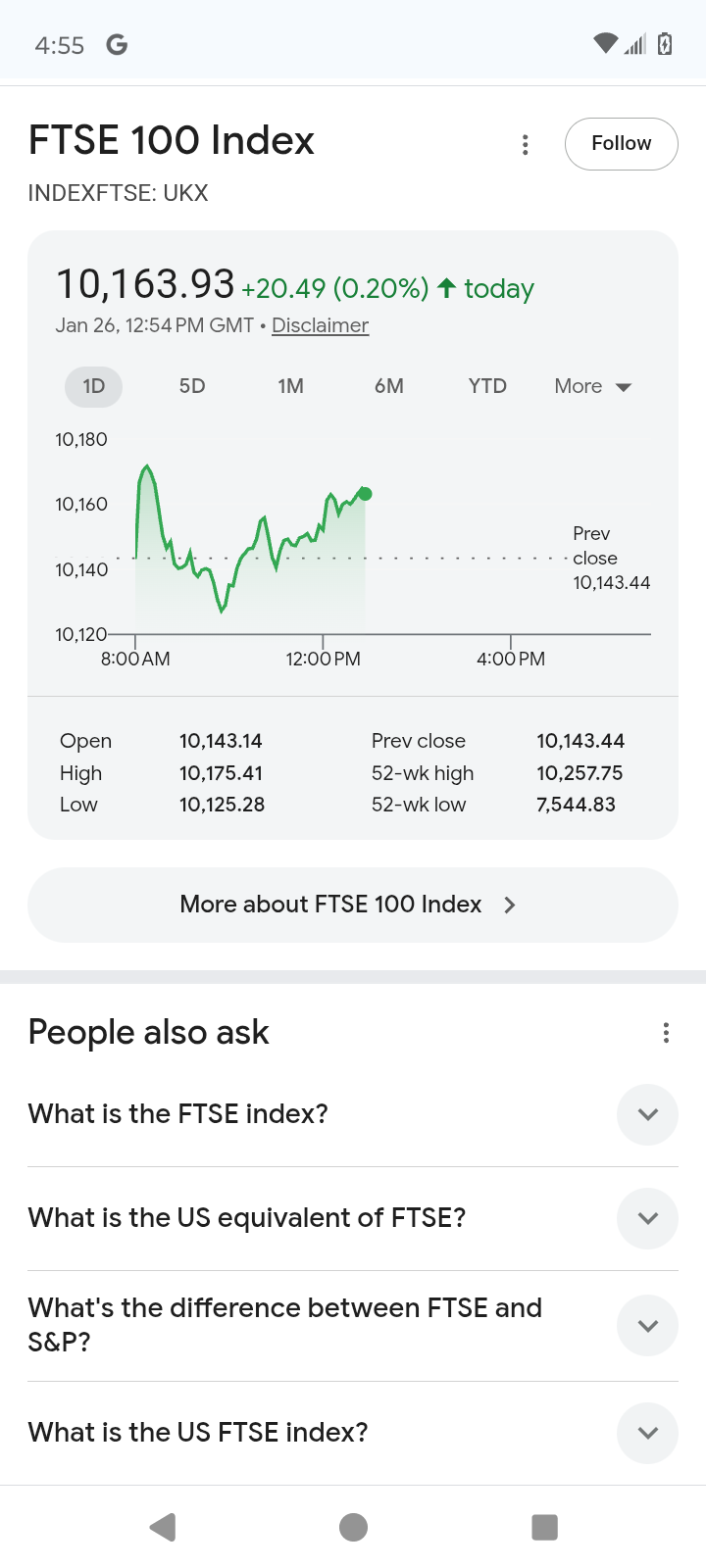Open People also ask options menu
Viewport: 706px width, 1568px height.
tap(666, 1032)
